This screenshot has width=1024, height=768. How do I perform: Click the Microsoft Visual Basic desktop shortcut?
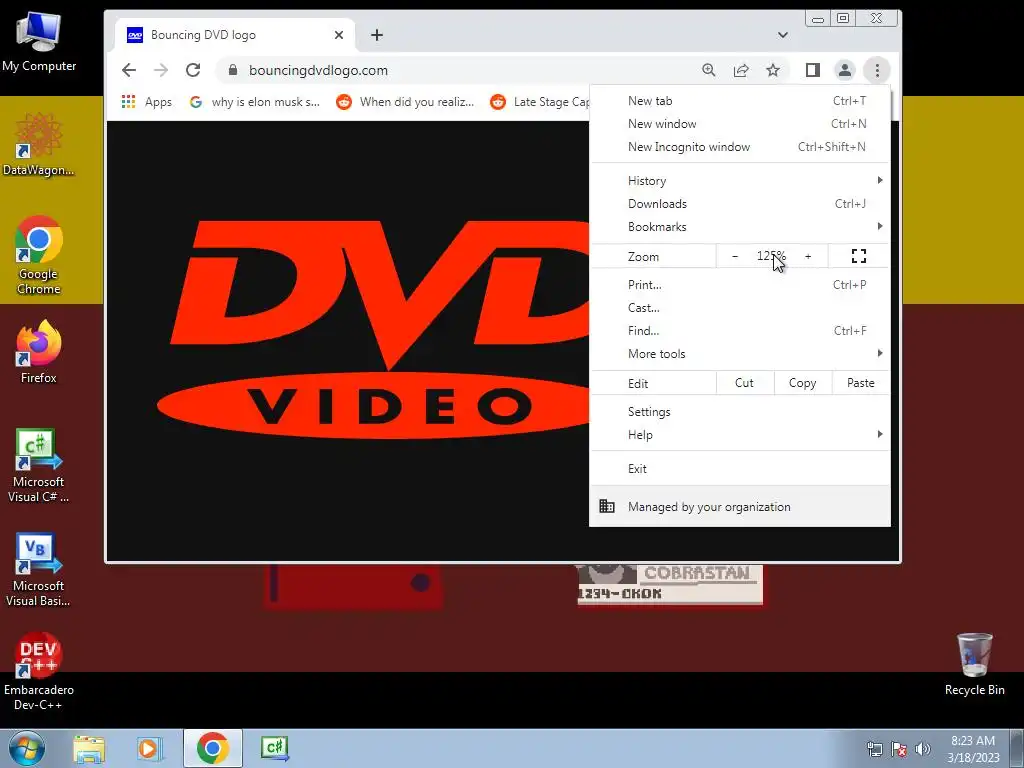[39, 569]
